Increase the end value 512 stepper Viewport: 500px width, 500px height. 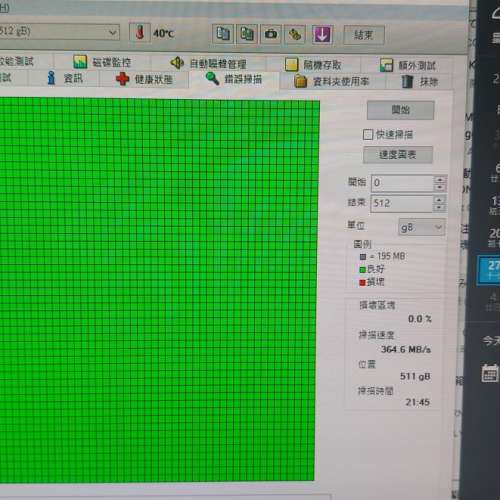click(440, 200)
